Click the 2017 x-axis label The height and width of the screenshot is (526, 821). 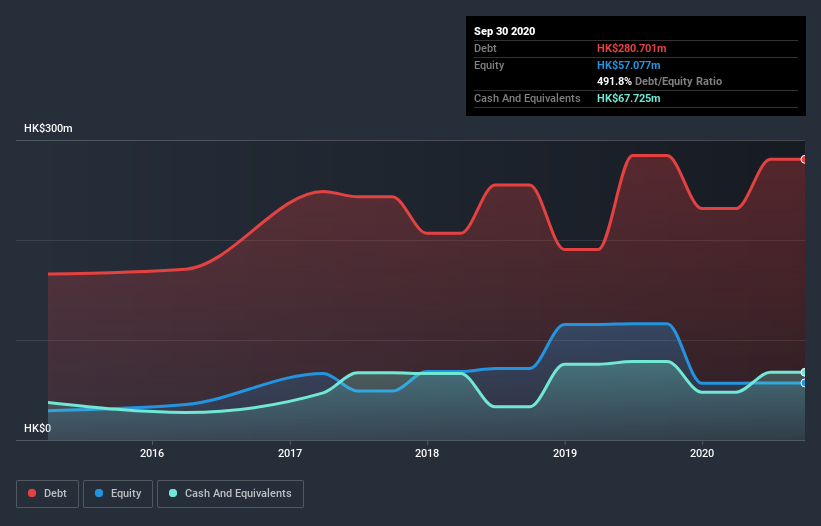(x=290, y=453)
